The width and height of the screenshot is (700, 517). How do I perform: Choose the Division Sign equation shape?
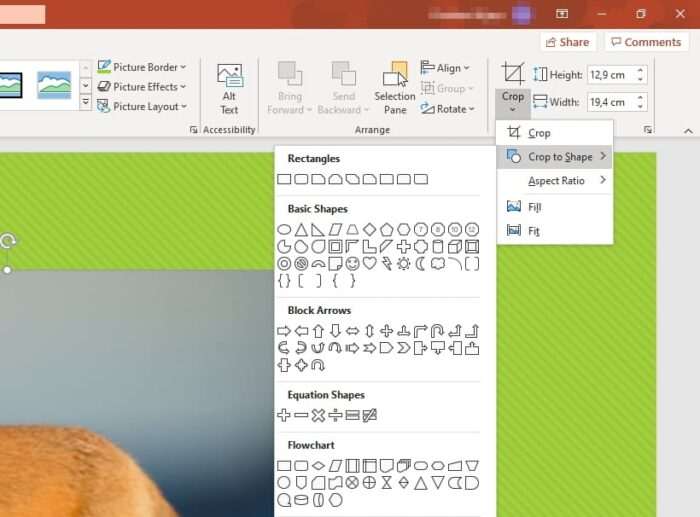(335, 416)
